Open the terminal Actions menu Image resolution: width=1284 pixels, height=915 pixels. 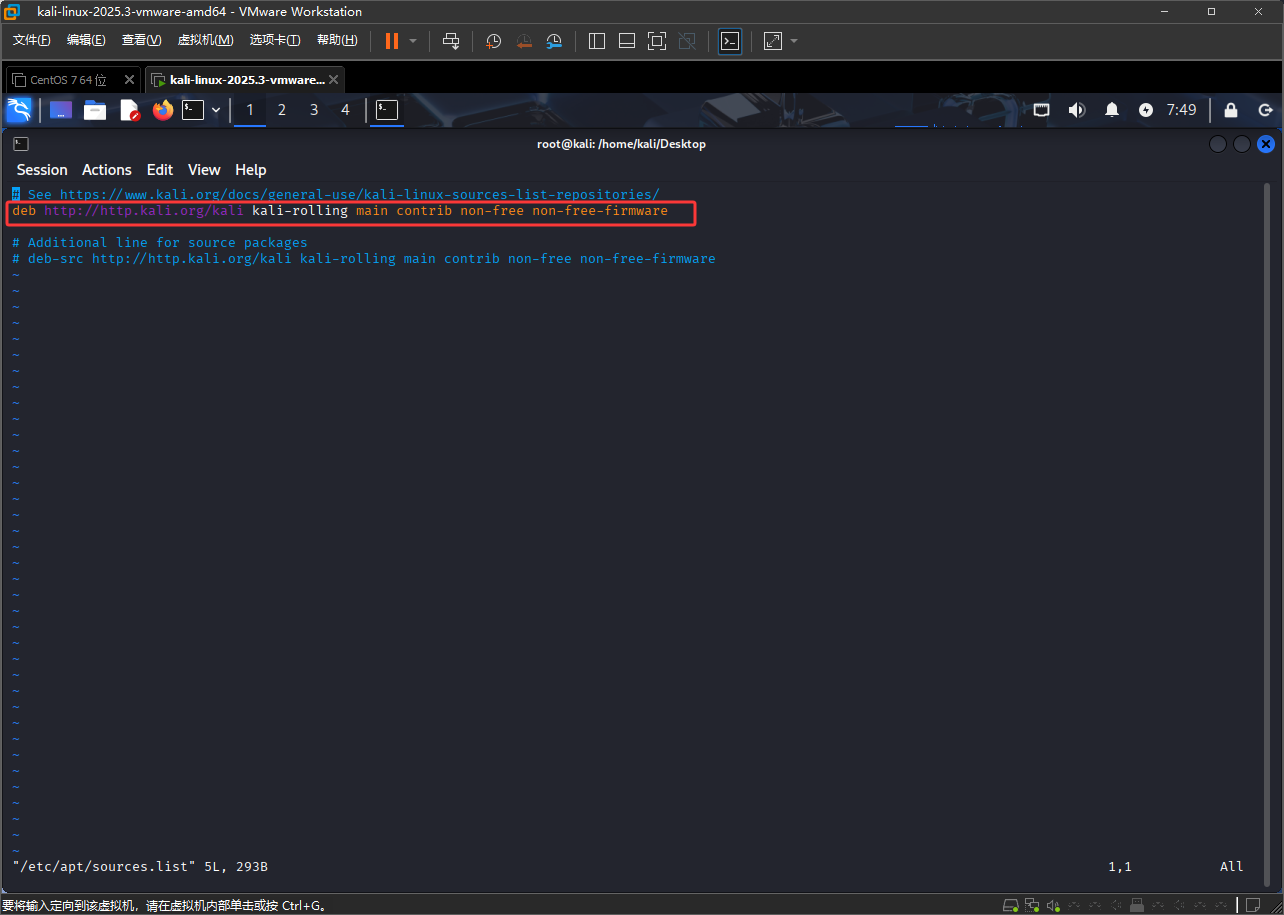(x=107, y=170)
